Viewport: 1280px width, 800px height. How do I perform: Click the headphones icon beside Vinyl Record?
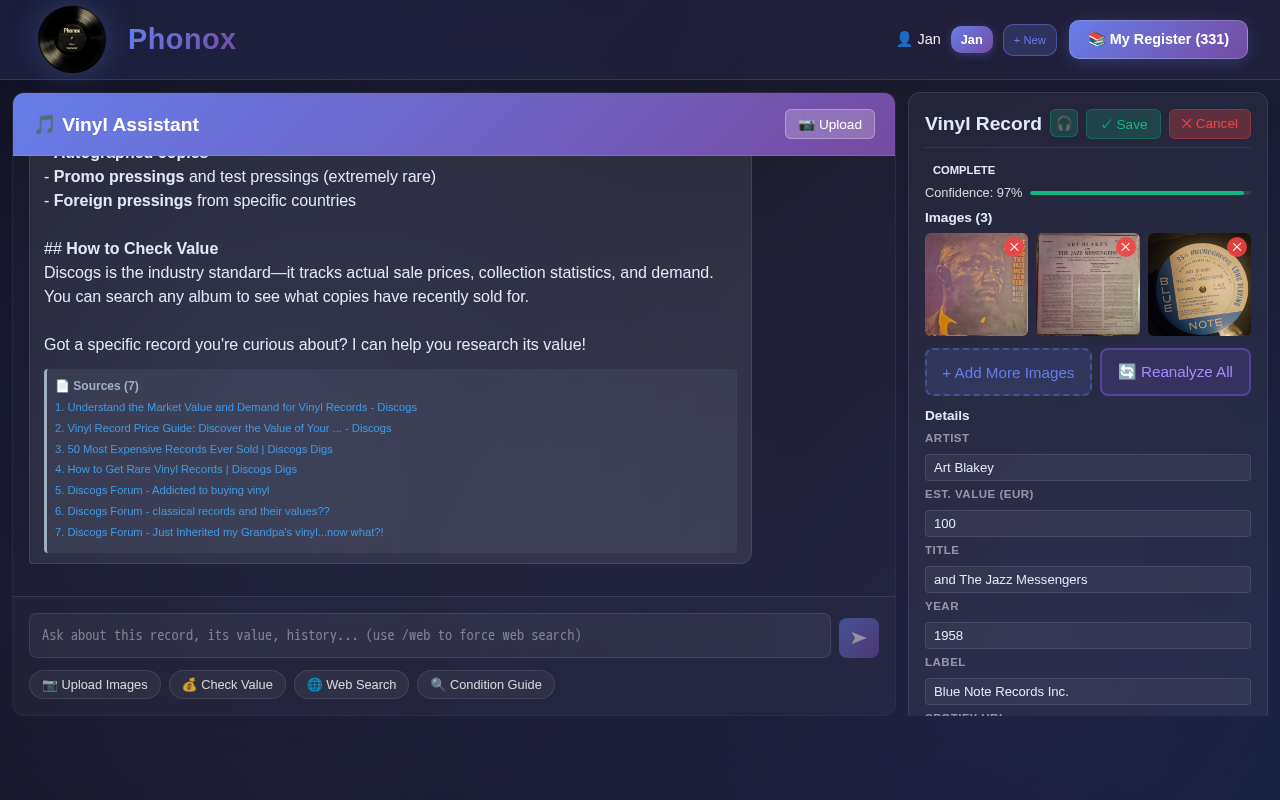point(1064,124)
